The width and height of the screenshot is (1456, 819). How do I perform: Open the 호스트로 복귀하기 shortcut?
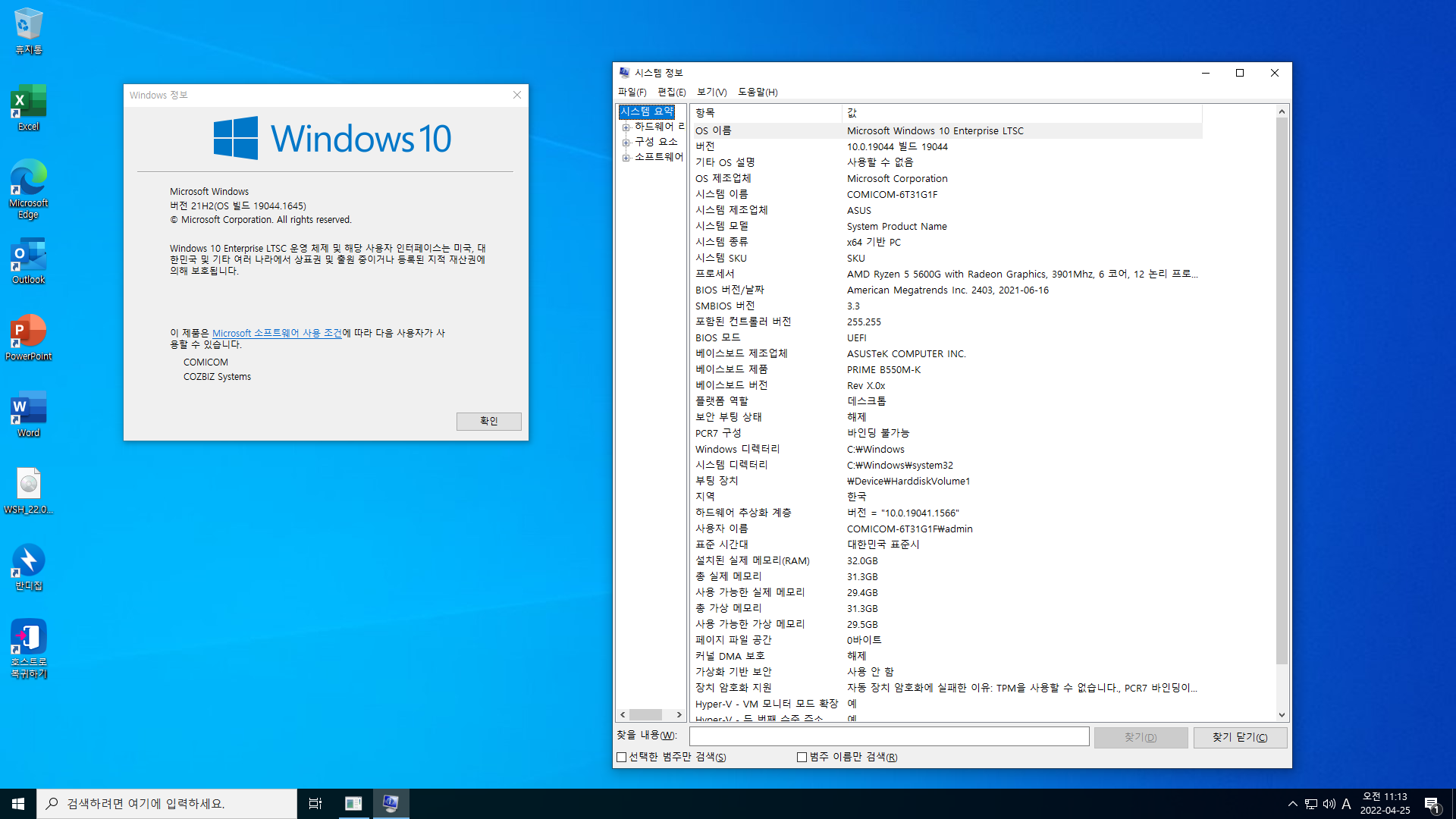(x=29, y=648)
